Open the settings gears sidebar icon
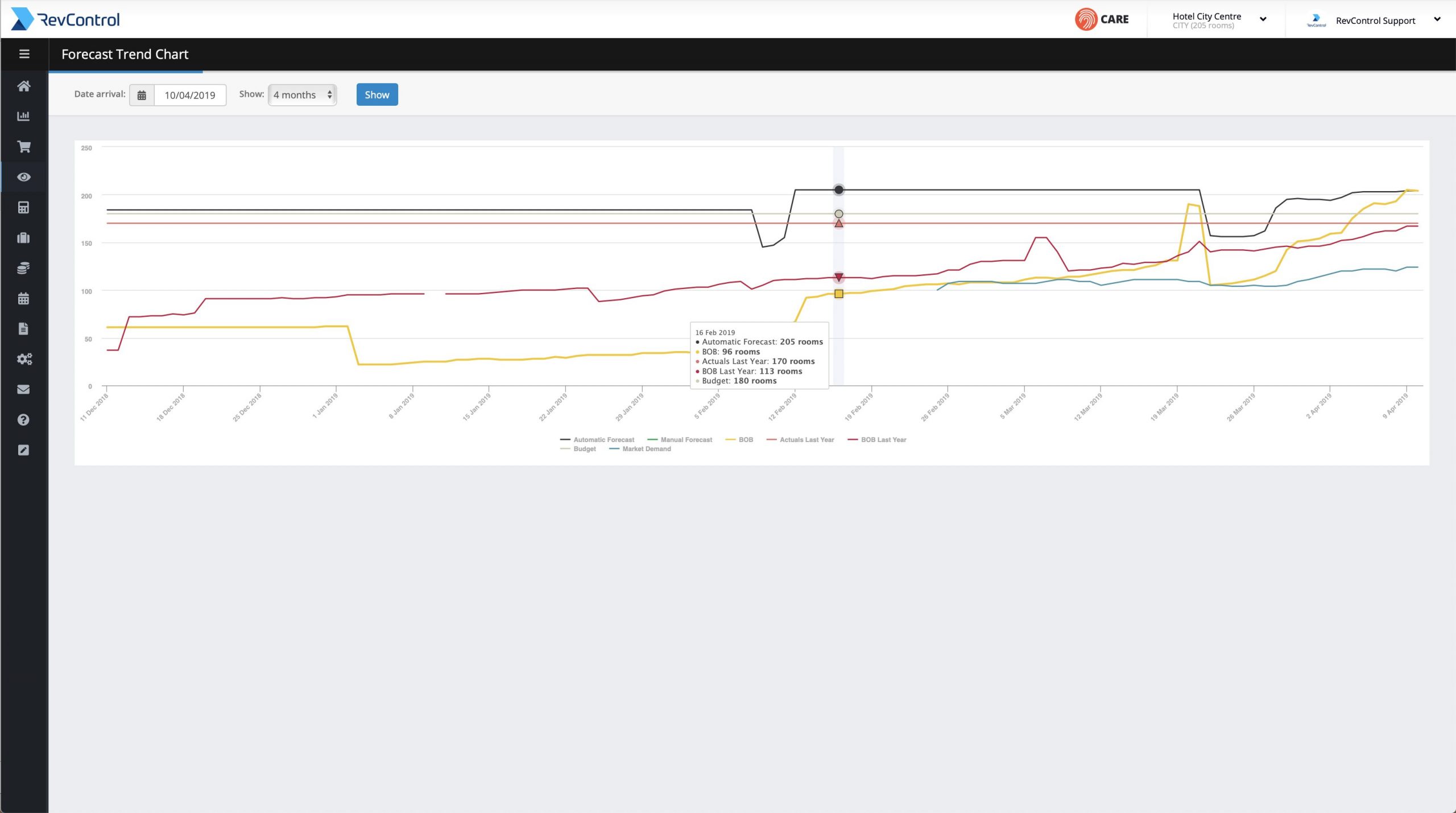 (x=24, y=359)
